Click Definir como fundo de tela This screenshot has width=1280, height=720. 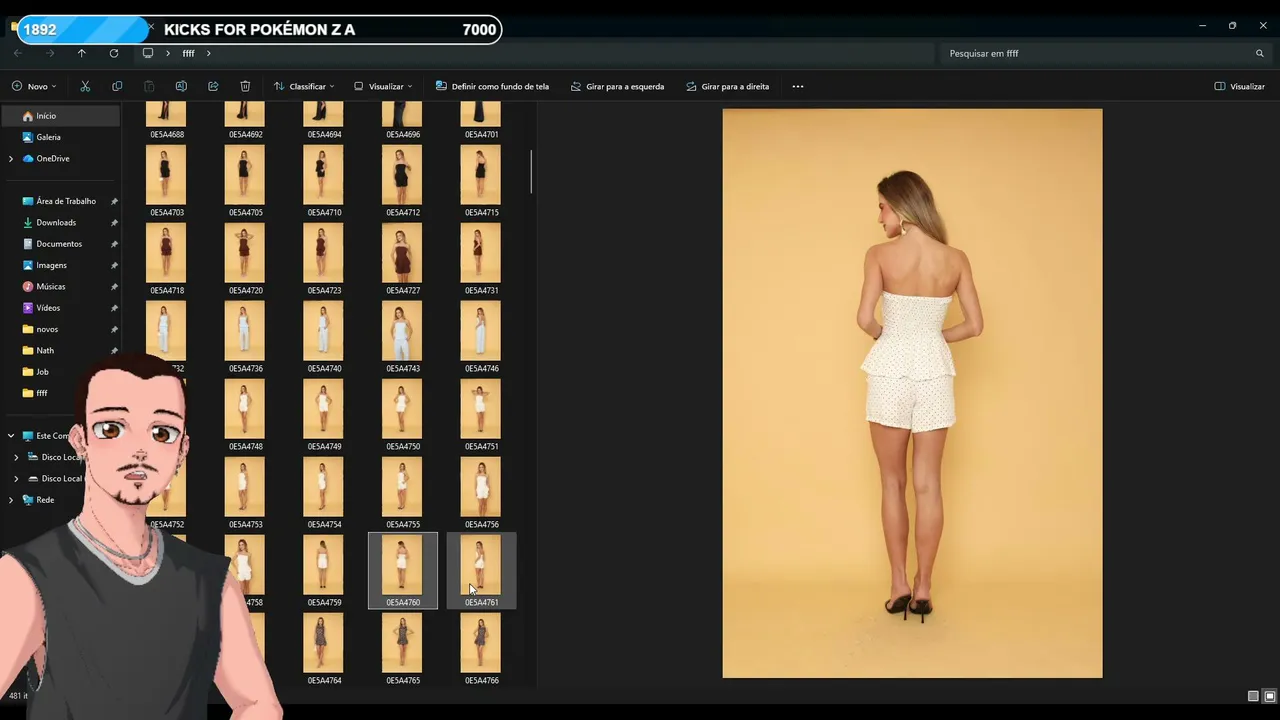(x=492, y=86)
